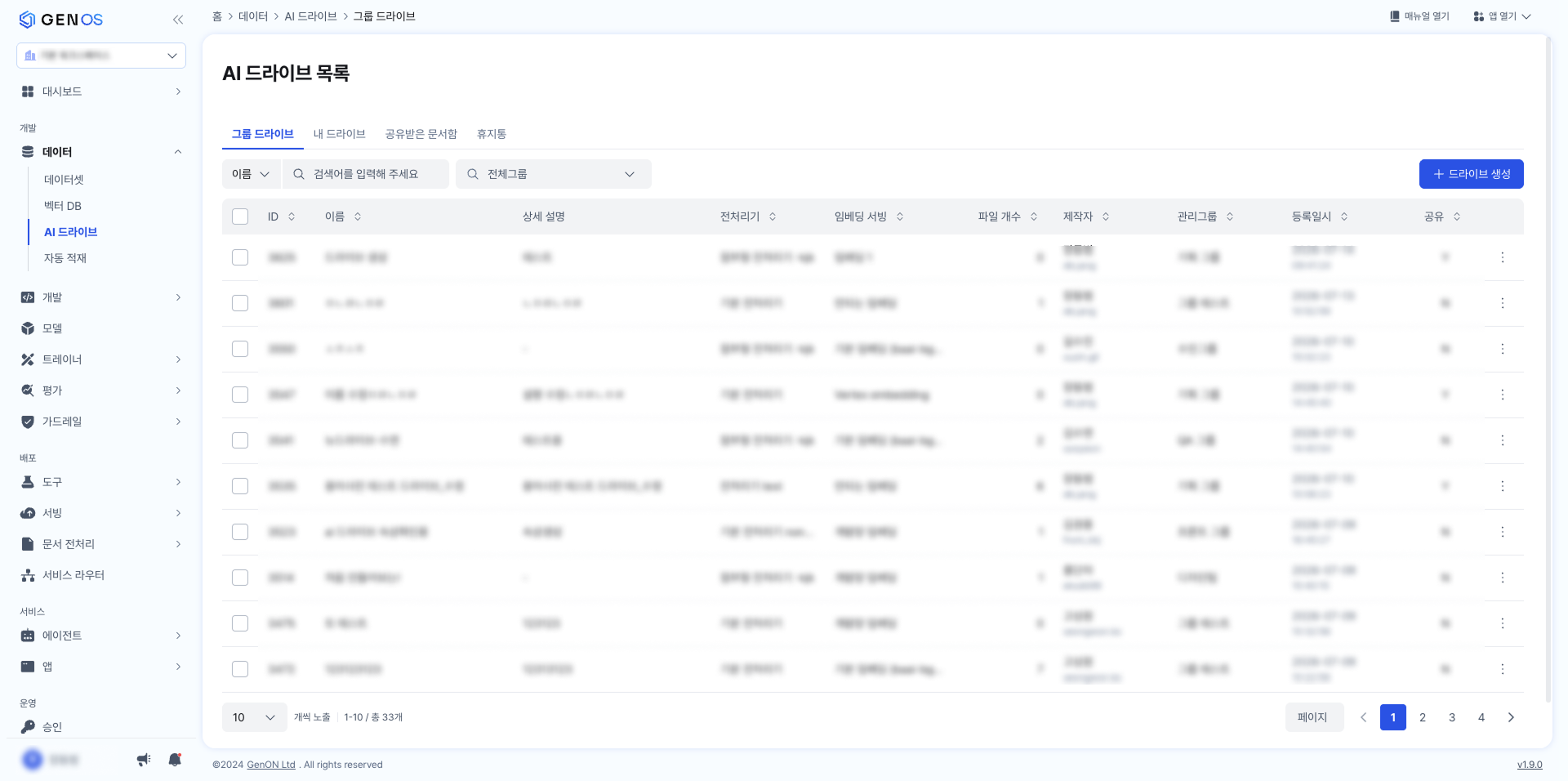The height and width of the screenshot is (781, 1568).
Task: Click the 드라이브 생성 button
Action: [x=1472, y=174]
